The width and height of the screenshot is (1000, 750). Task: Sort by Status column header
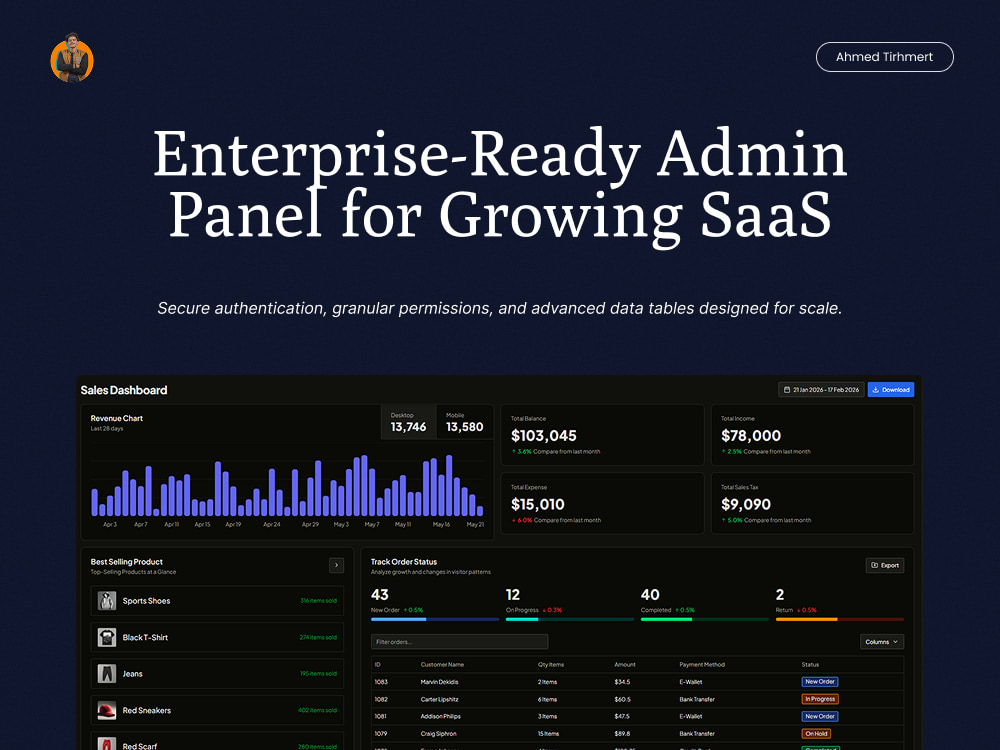click(x=810, y=665)
